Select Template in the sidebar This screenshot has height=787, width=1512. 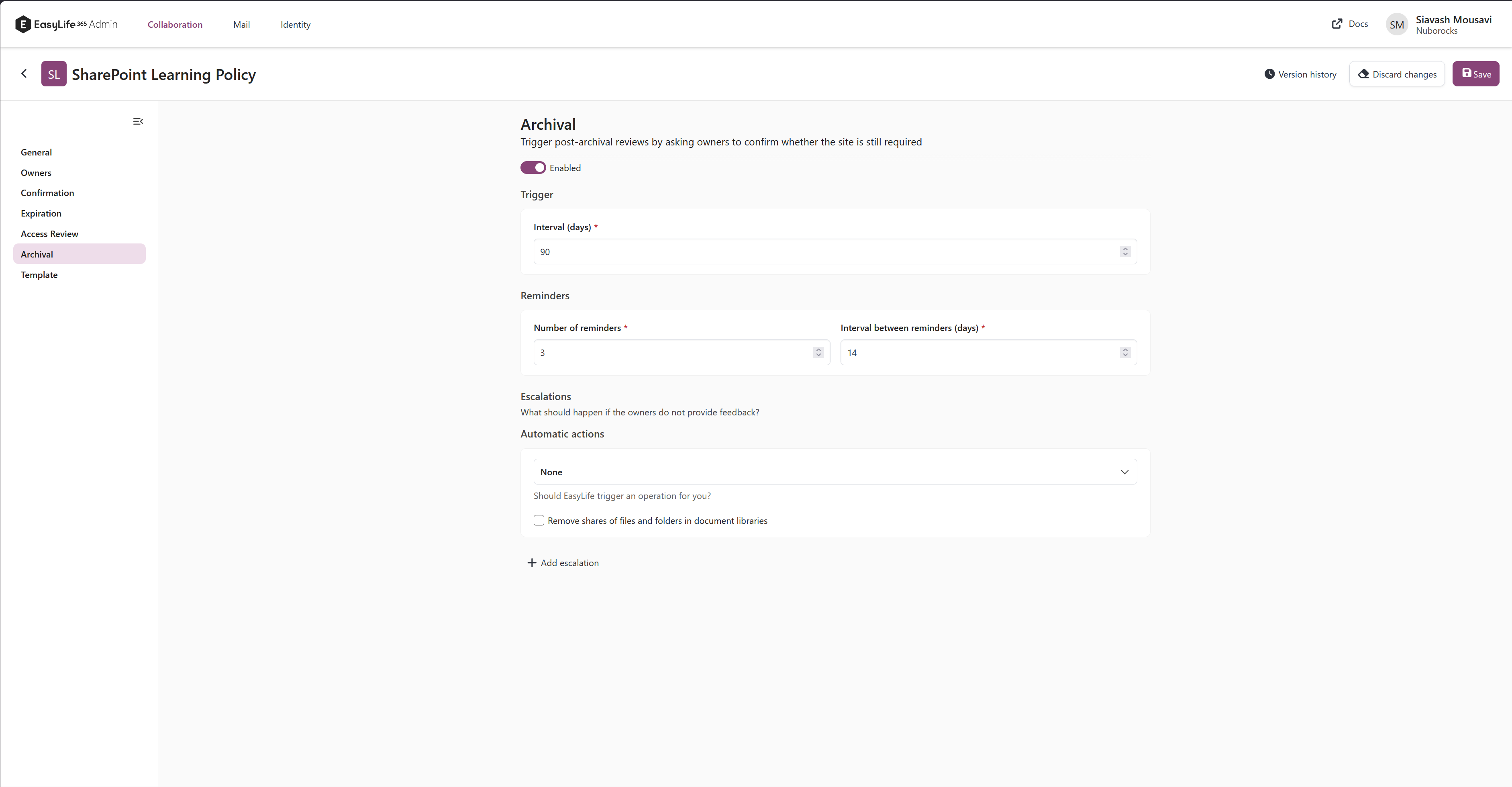[79, 275]
